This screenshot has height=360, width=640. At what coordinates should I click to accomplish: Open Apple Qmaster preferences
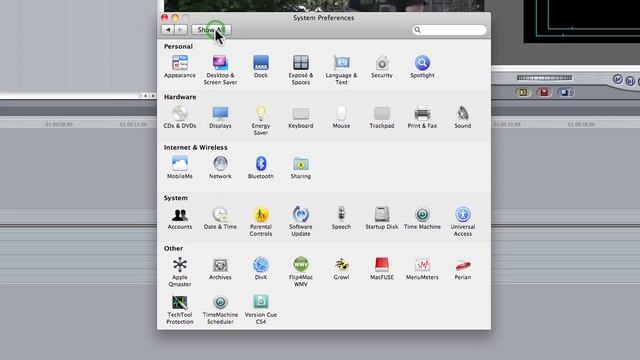(x=180, y=272)
